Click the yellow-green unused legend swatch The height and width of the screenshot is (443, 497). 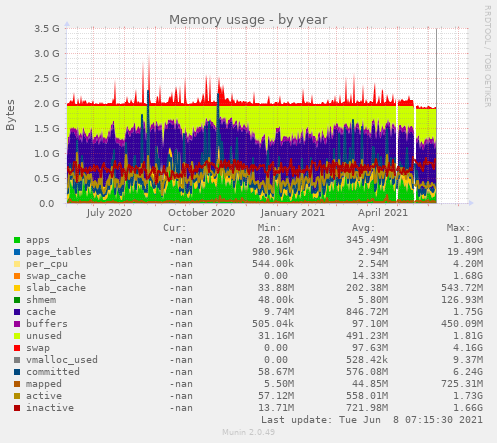17,336
